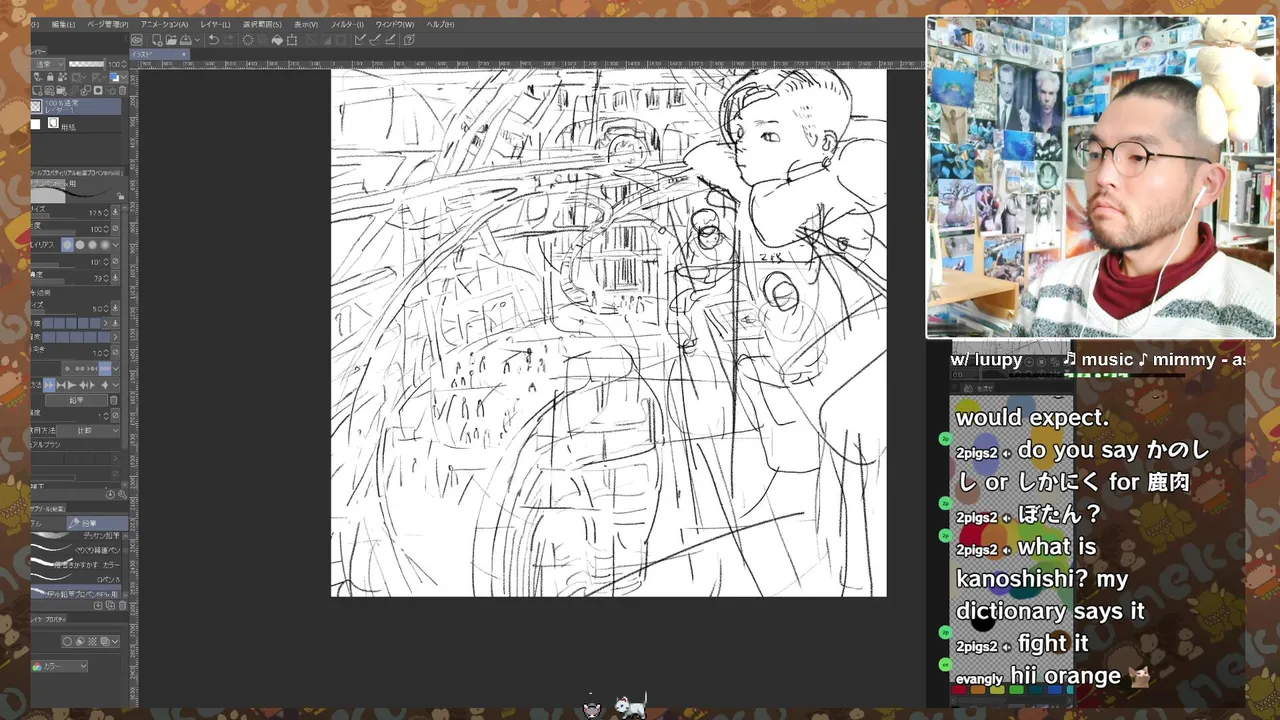Click the 鉛筆 brush tip button
The image size is (1280, 720).
pos(76,400)
